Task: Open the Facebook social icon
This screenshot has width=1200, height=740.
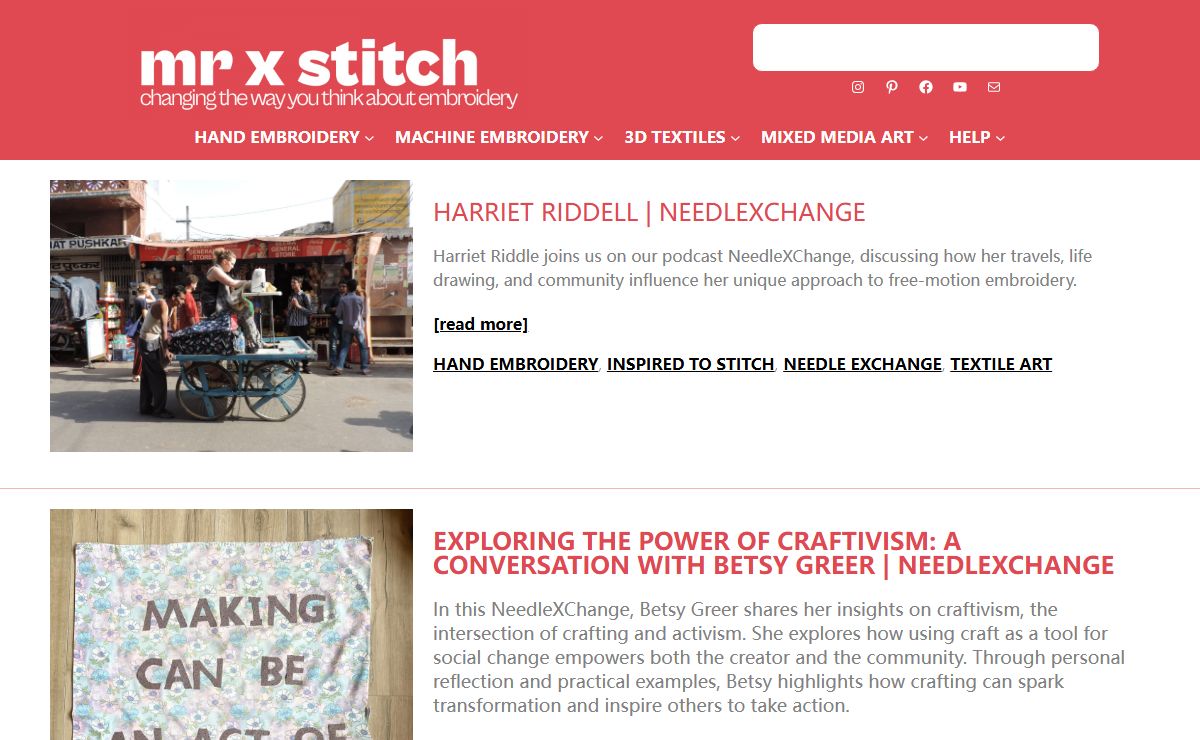Action: tap(926, 87)
